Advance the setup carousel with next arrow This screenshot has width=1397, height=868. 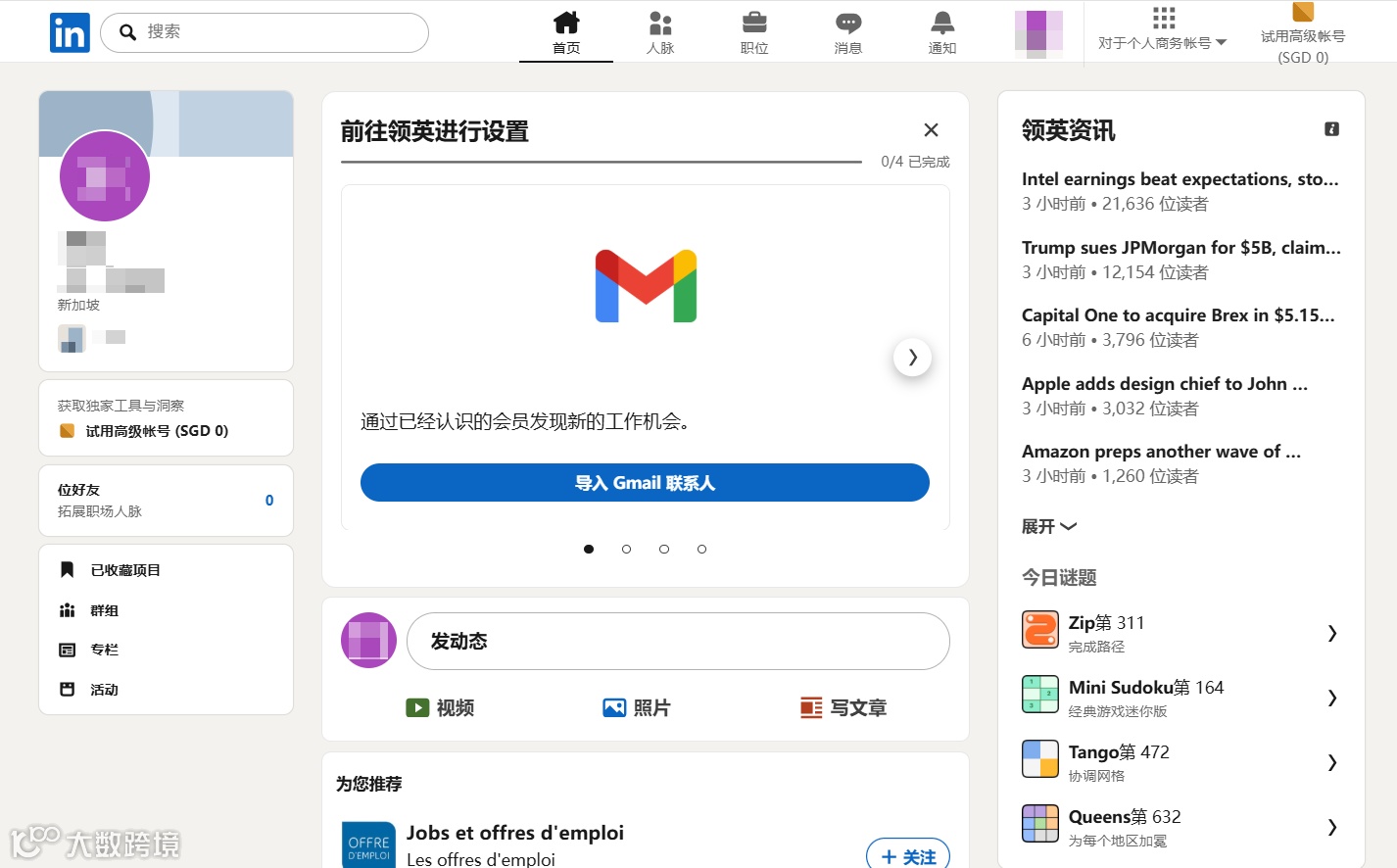point(912,358)
